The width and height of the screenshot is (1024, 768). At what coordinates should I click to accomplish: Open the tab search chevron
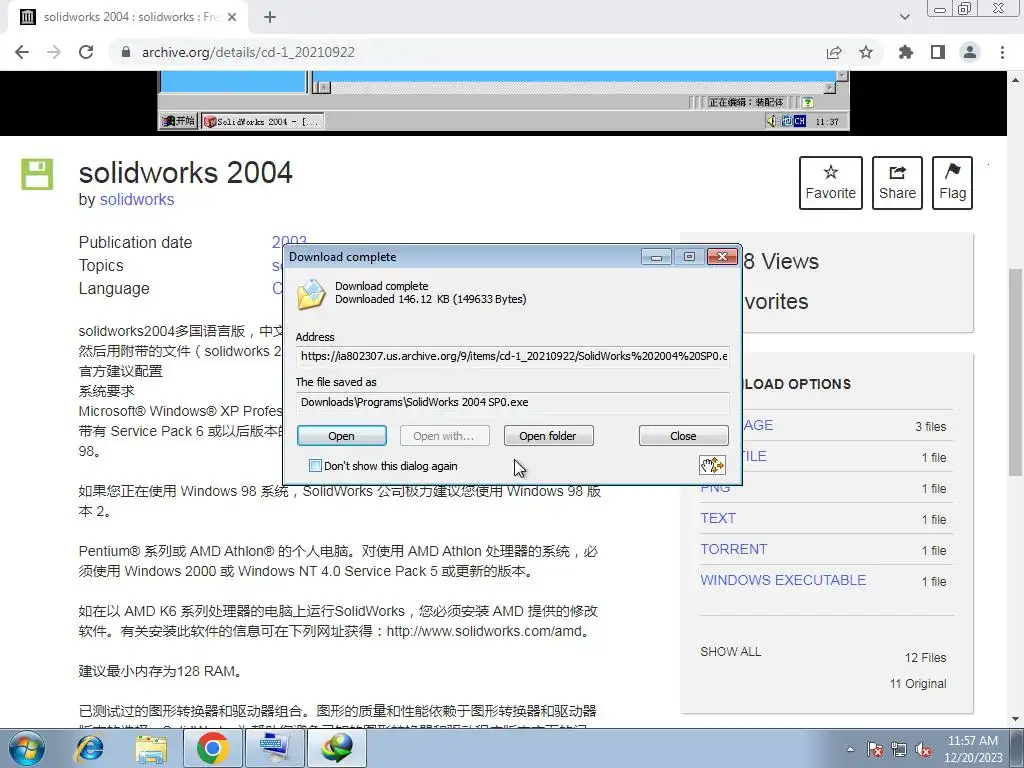pos(904,17)
